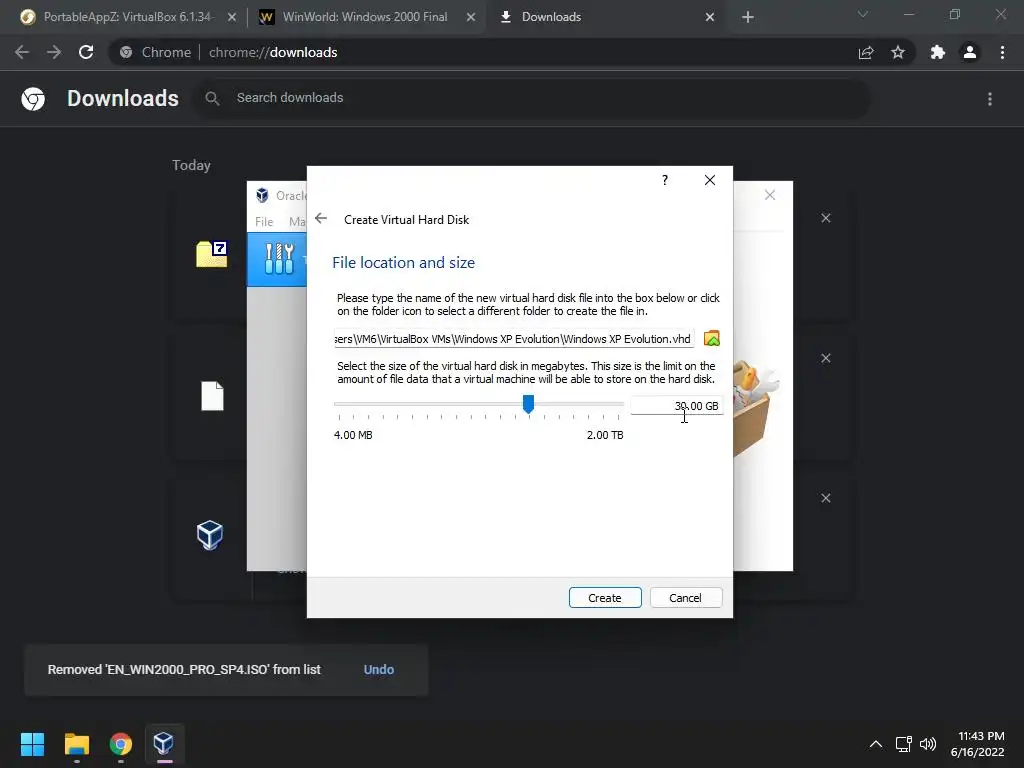Open volume control tray icon

pos(928,744)
